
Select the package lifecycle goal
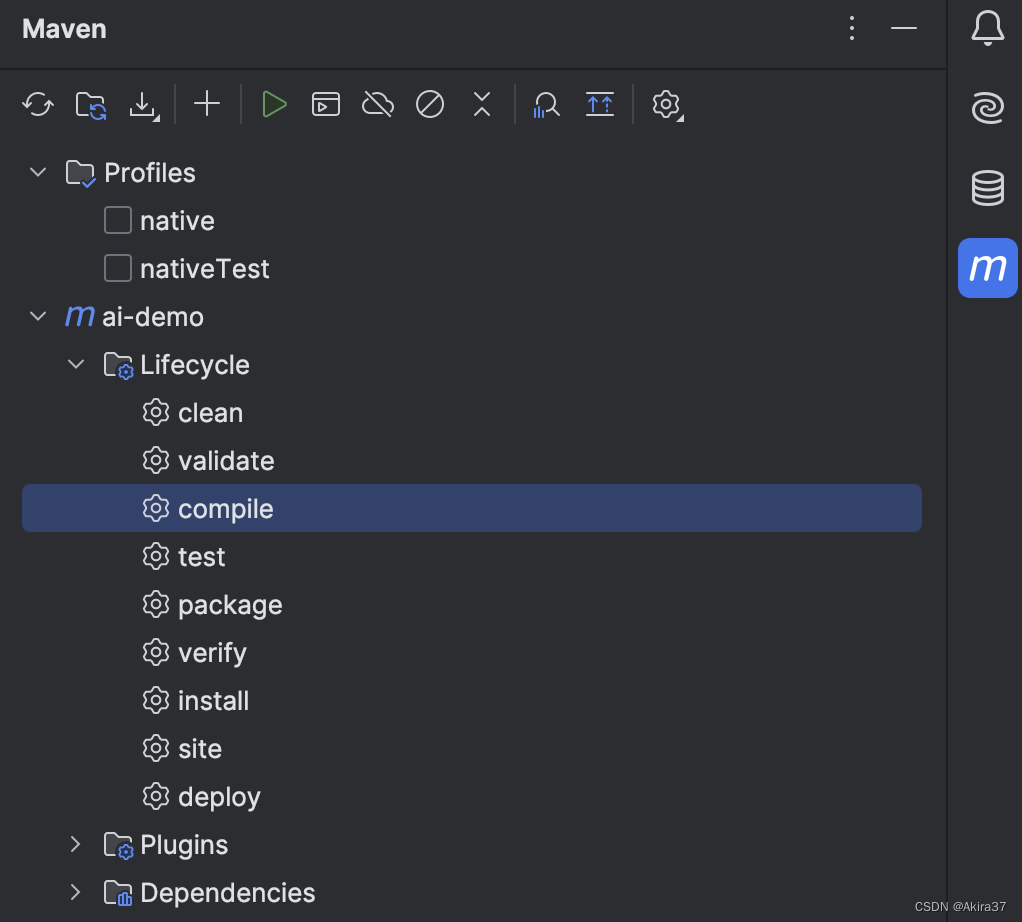pyautogui.click(x=472, y=605)
